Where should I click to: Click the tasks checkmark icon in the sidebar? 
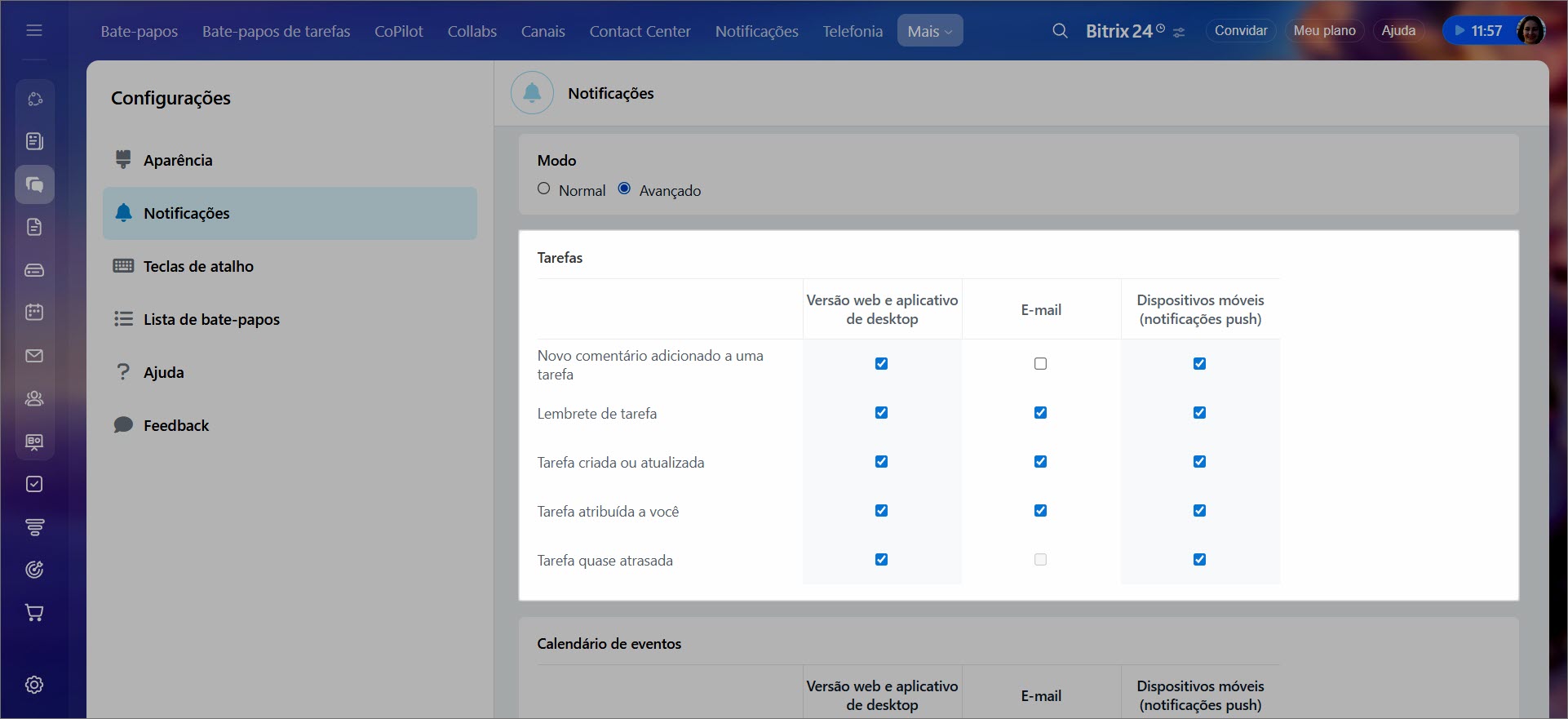coord(34,484)
